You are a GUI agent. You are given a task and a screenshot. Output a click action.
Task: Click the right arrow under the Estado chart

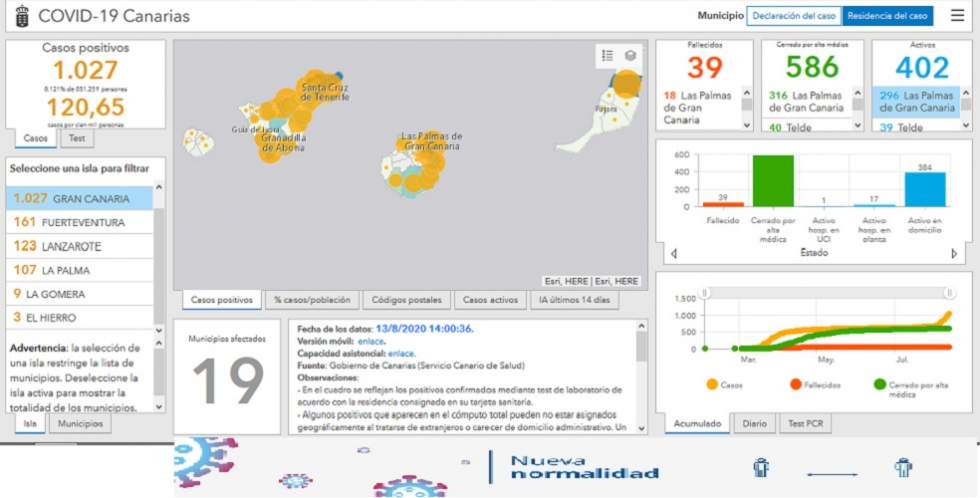(x=954, y=254)
